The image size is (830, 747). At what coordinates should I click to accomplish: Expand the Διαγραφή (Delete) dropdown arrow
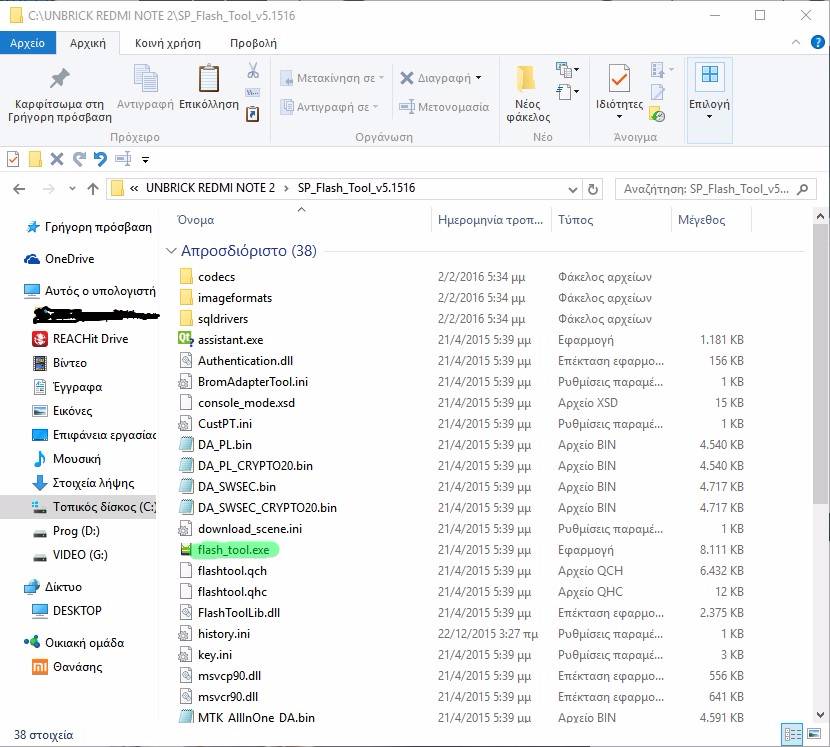tap(479, 78)
